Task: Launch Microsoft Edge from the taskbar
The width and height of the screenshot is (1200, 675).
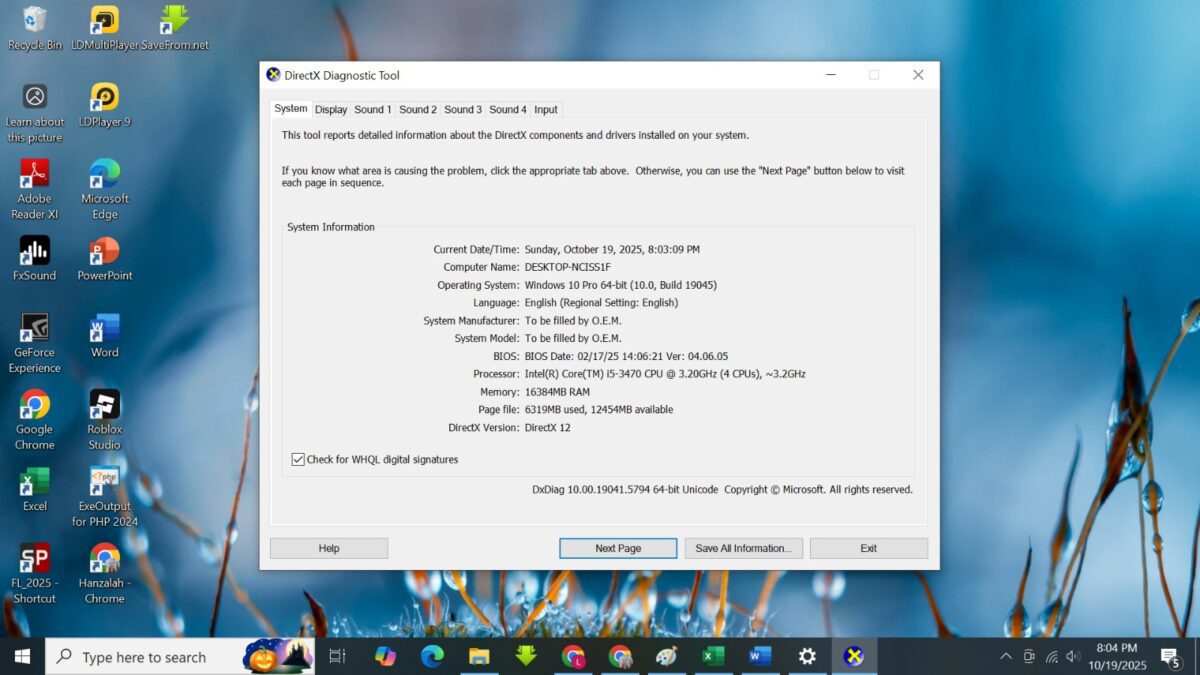Action: tap(433, 656)
